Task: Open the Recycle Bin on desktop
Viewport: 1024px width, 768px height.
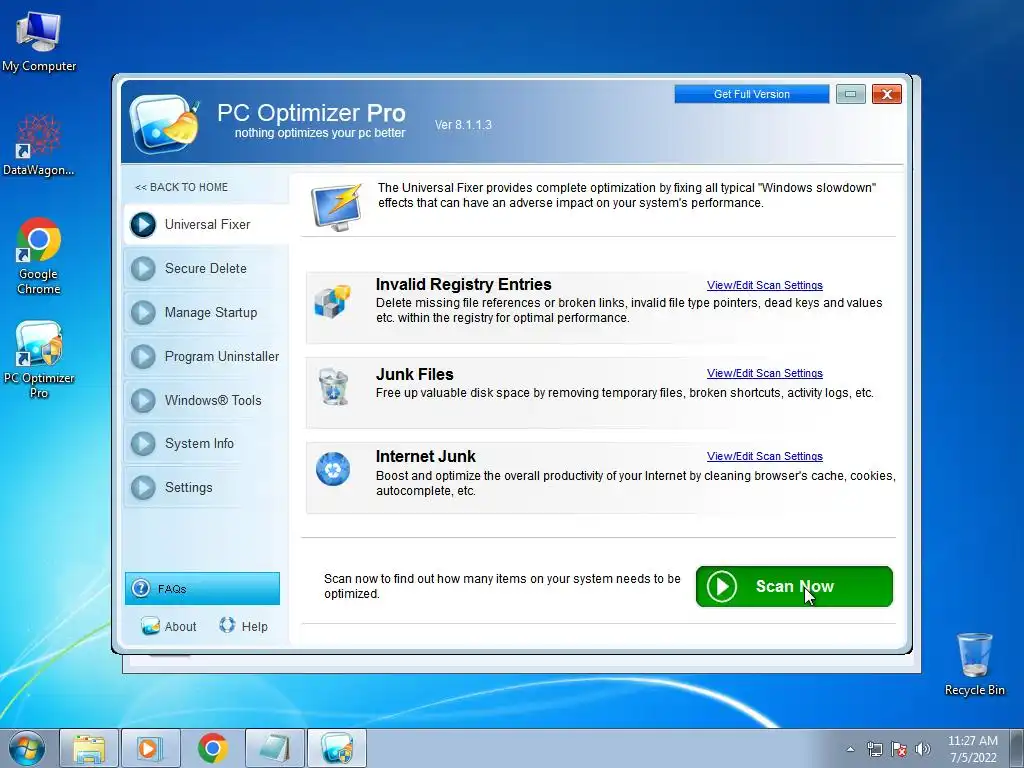Action: pos(974,664)
